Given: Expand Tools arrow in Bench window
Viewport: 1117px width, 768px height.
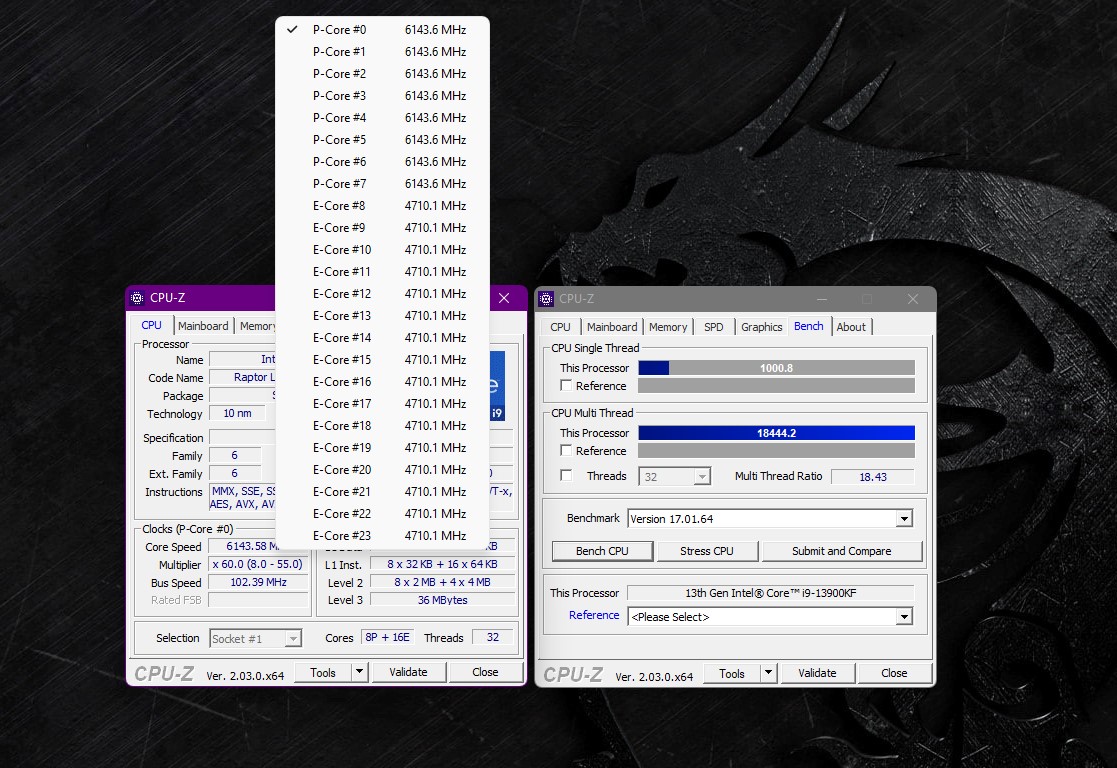Looking at the screenshot, I should pos(768,673).
